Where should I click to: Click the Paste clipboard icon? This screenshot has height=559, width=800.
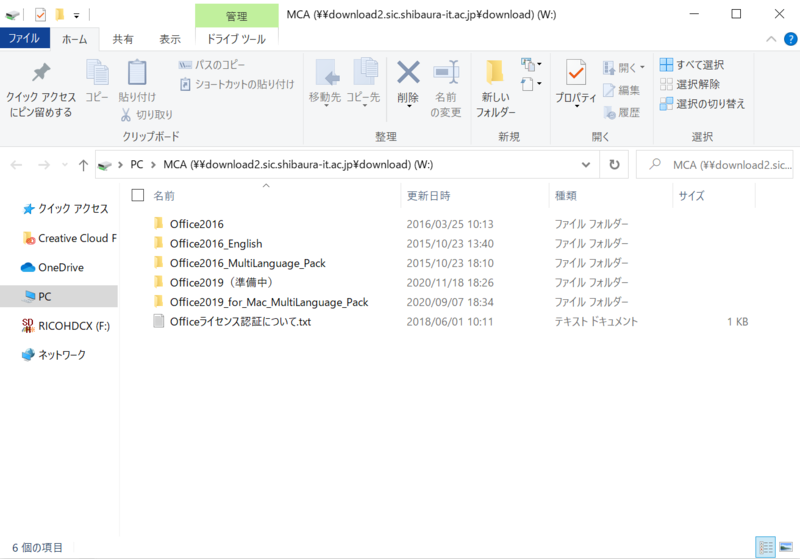click(137, 72)
